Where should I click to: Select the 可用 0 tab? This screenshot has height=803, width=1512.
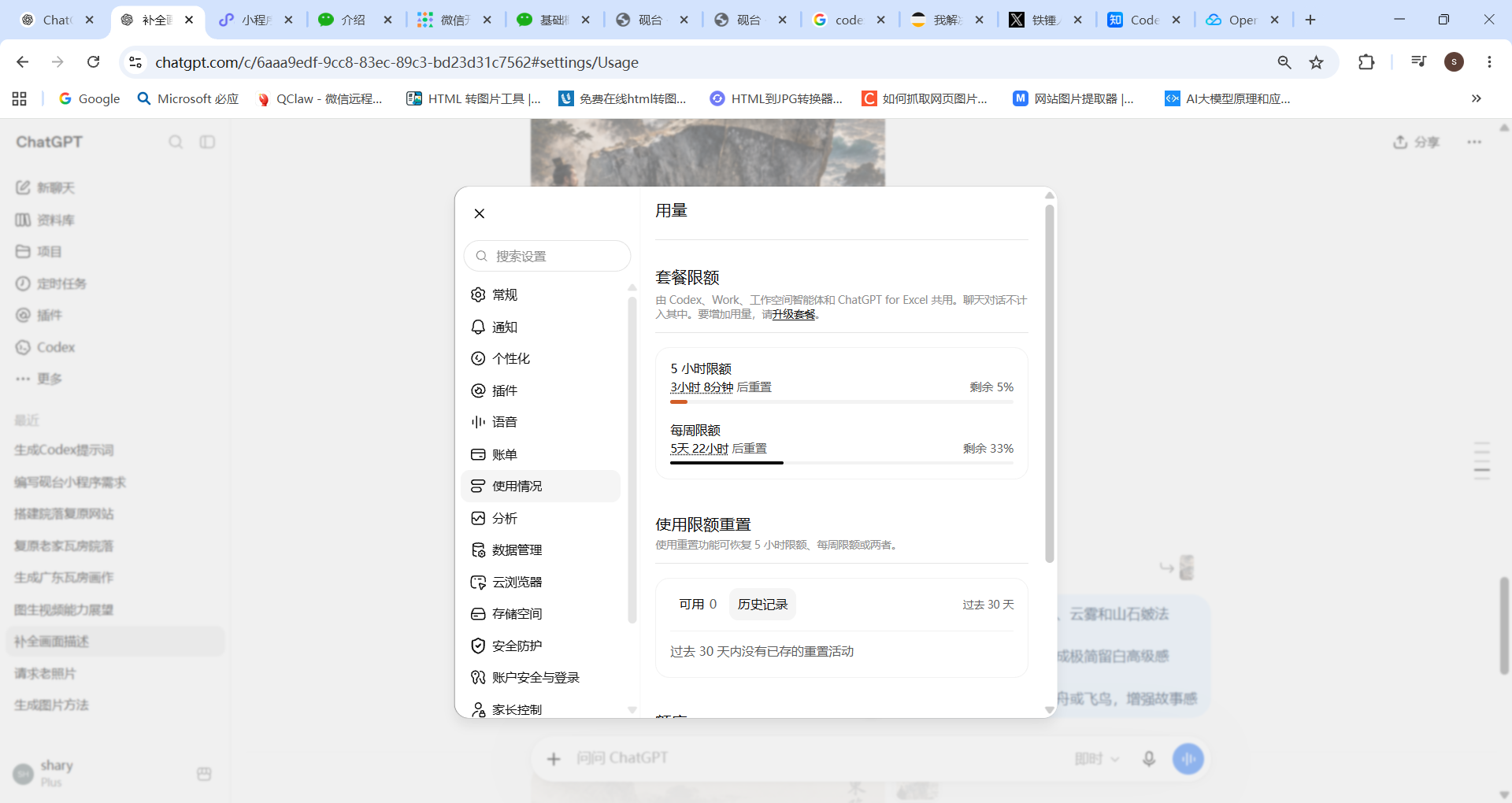[x=698, y=604]
